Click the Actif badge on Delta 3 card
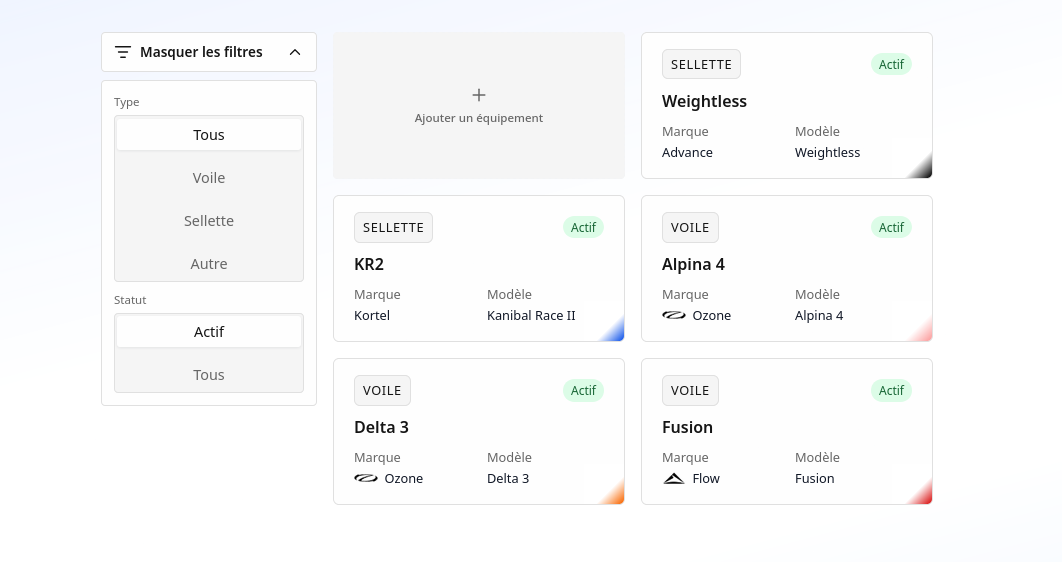This screenshot has width=1062, height=562. pyautogui.click(x=583, y=391)
